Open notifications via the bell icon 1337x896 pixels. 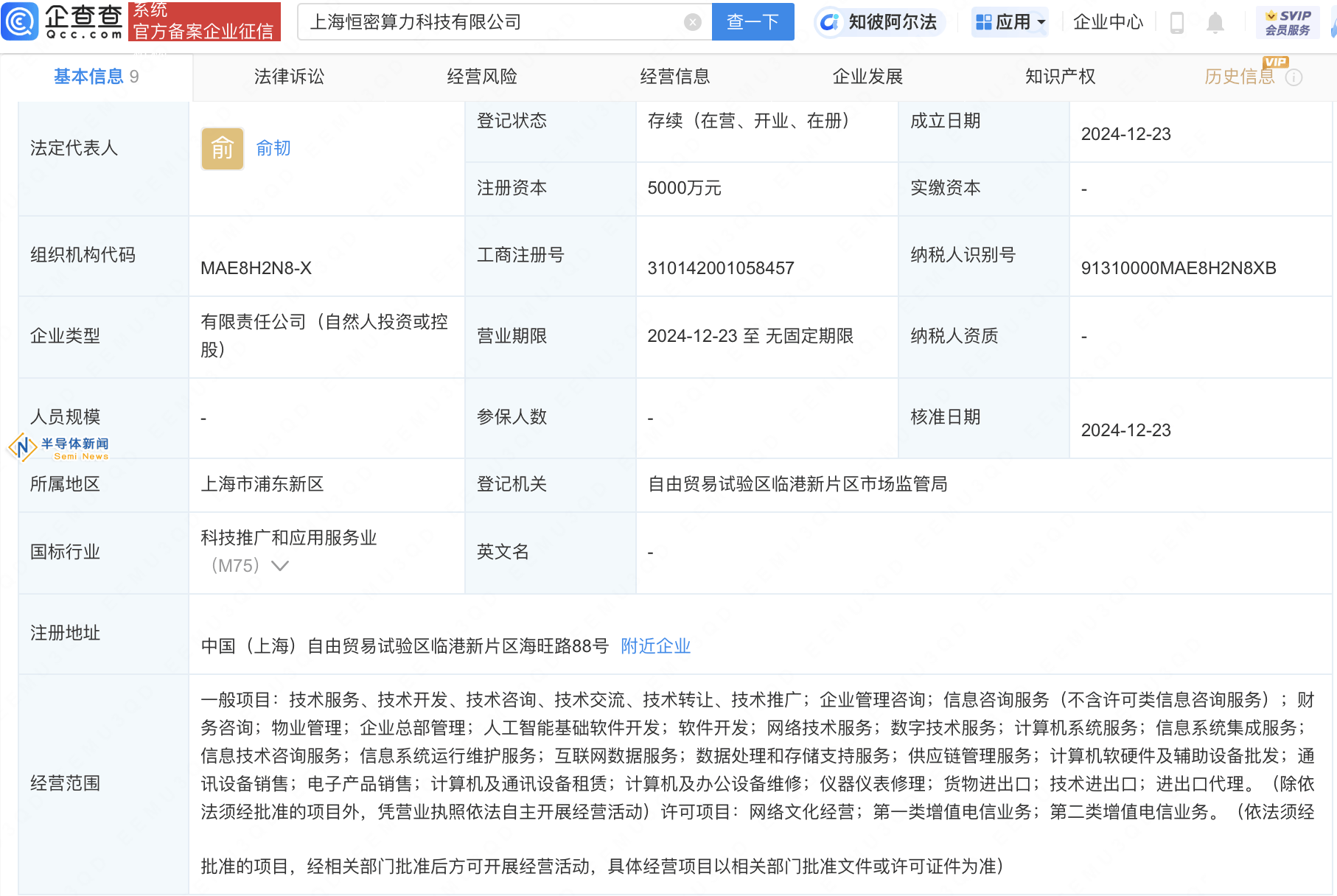pos(1215,23)
